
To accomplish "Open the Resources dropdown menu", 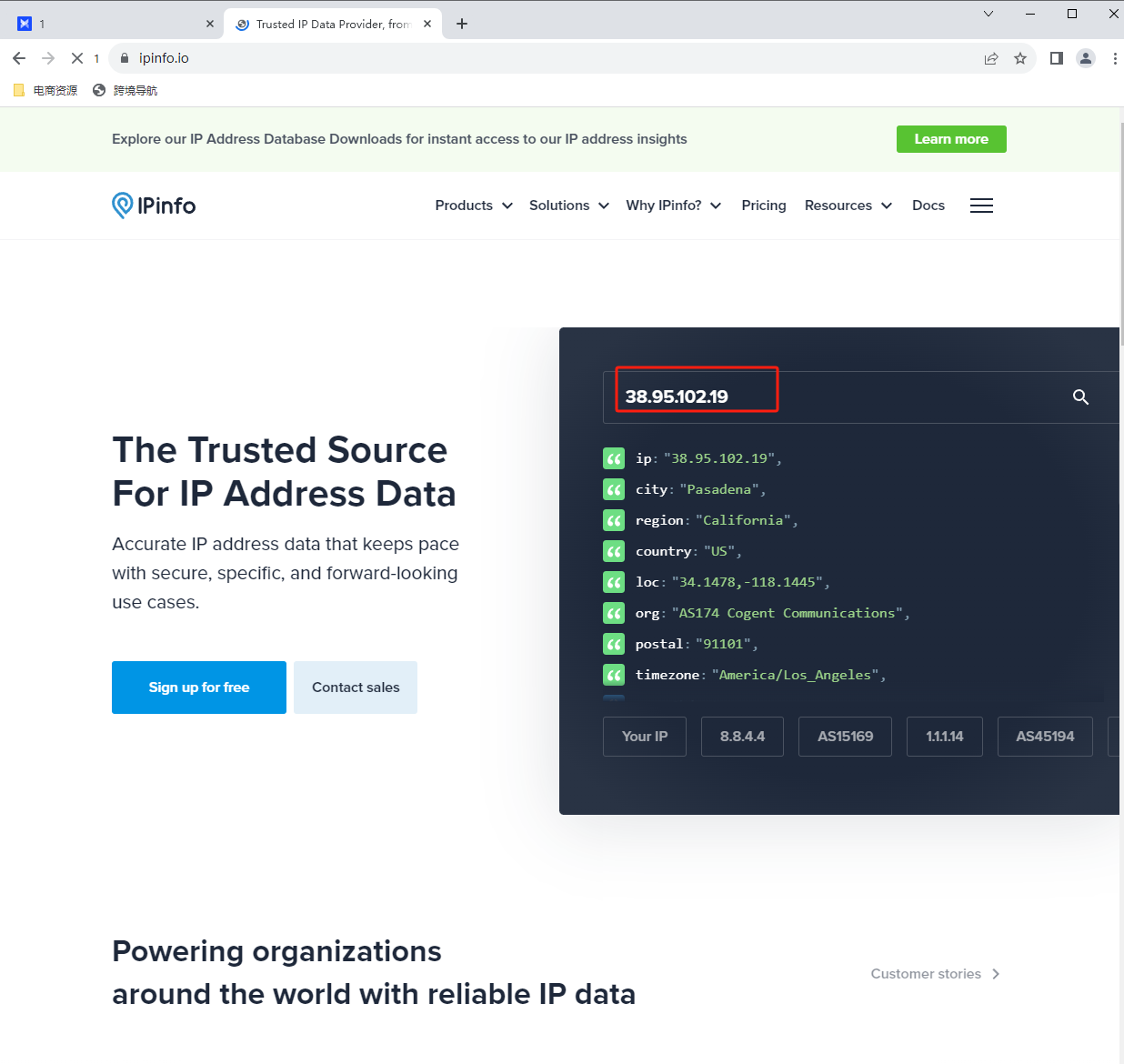I will pyautogui.click(x=848, y=206).
